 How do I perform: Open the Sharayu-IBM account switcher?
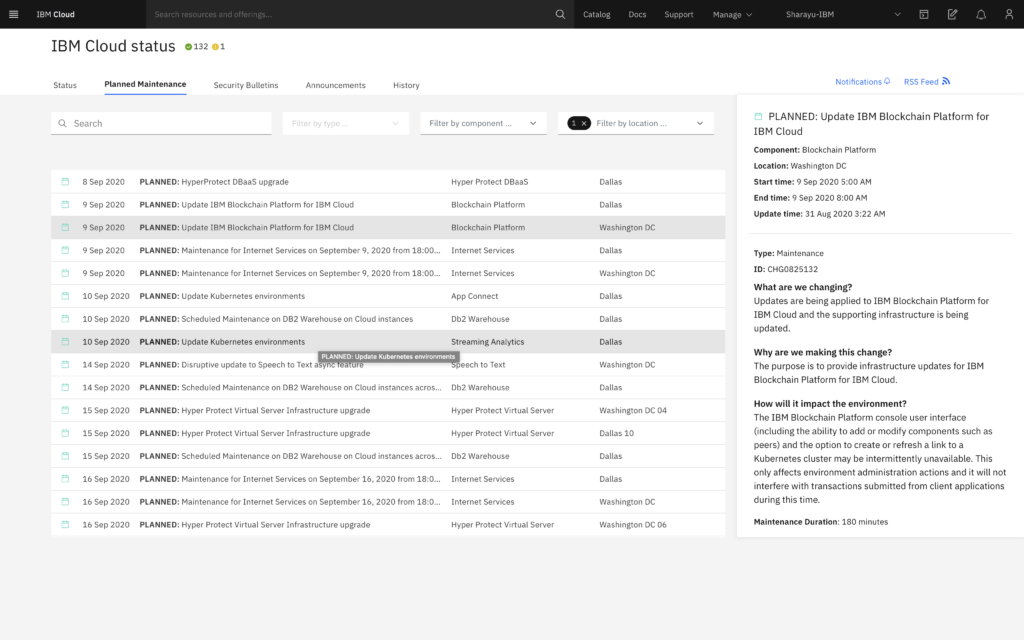click(842, 14)
